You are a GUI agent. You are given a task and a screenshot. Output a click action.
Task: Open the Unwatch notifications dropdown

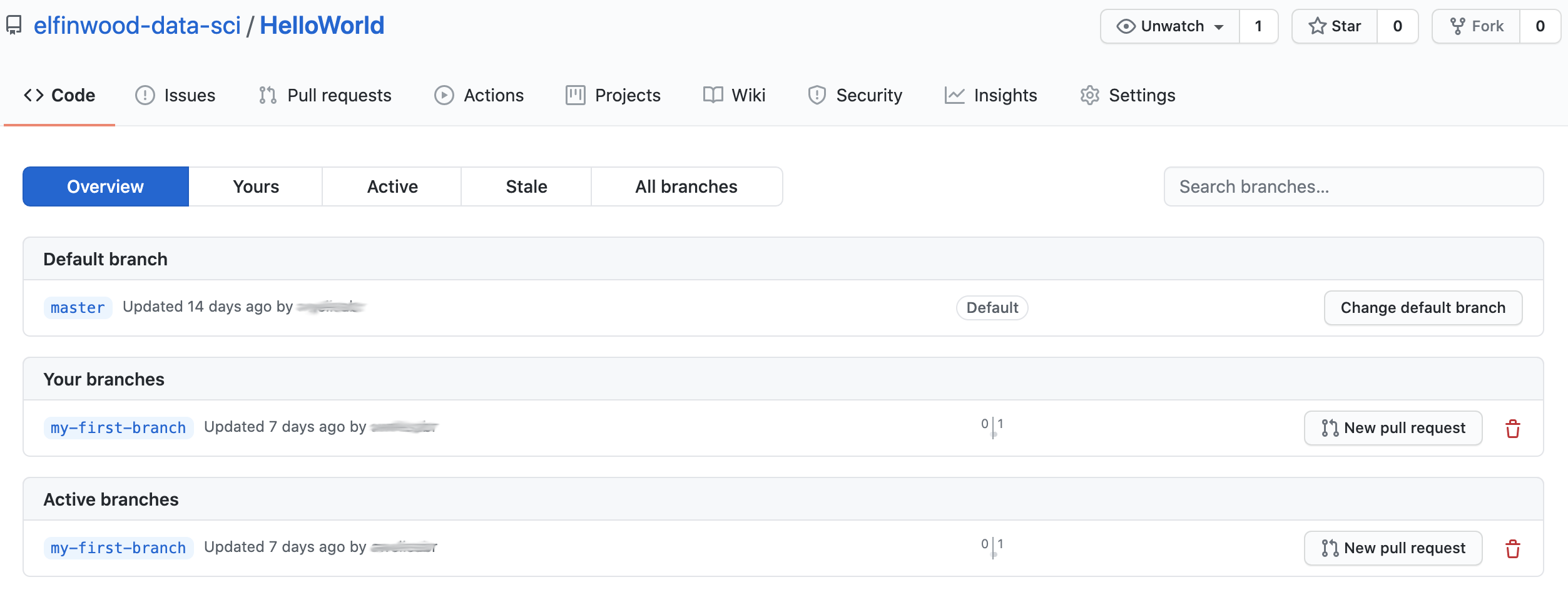point(1170,26)
